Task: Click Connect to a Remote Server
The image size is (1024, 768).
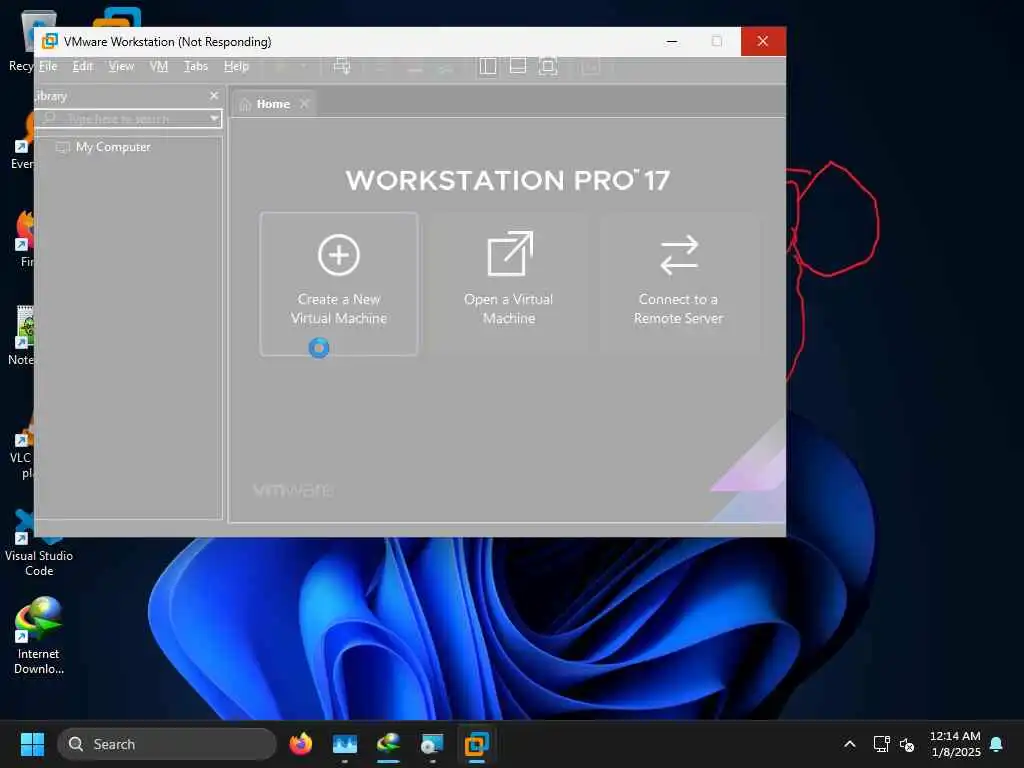Action: click(x=679, y=283)
